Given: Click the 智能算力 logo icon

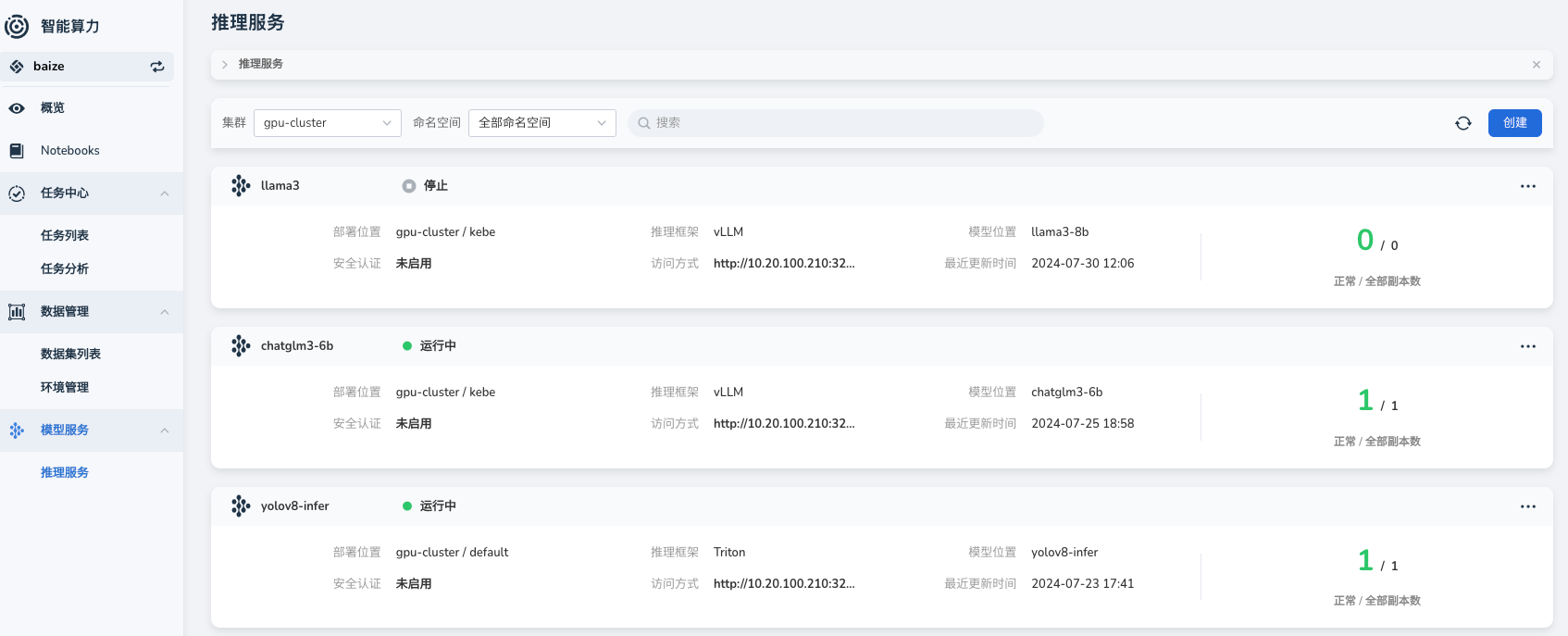Looking at the screenshot, I should [17, 27].
